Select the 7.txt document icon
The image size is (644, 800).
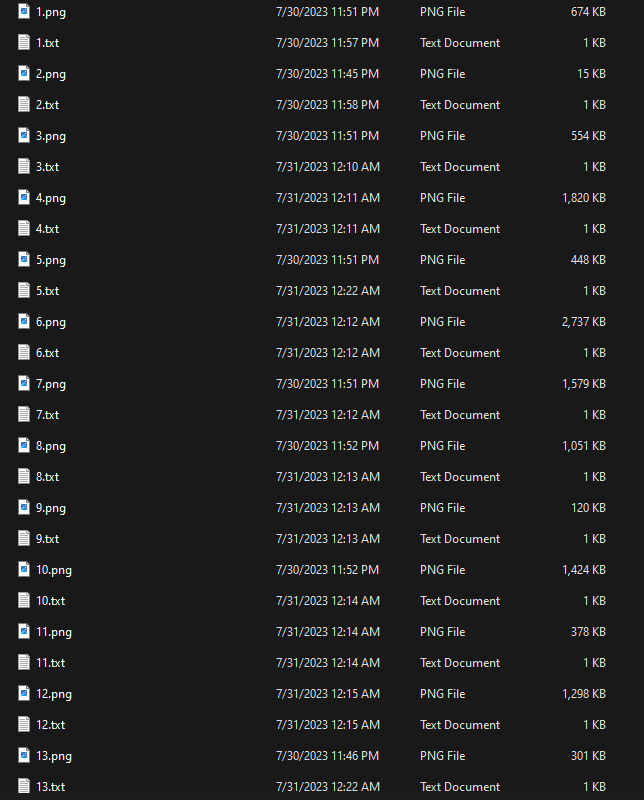click(x=23, y=414)
